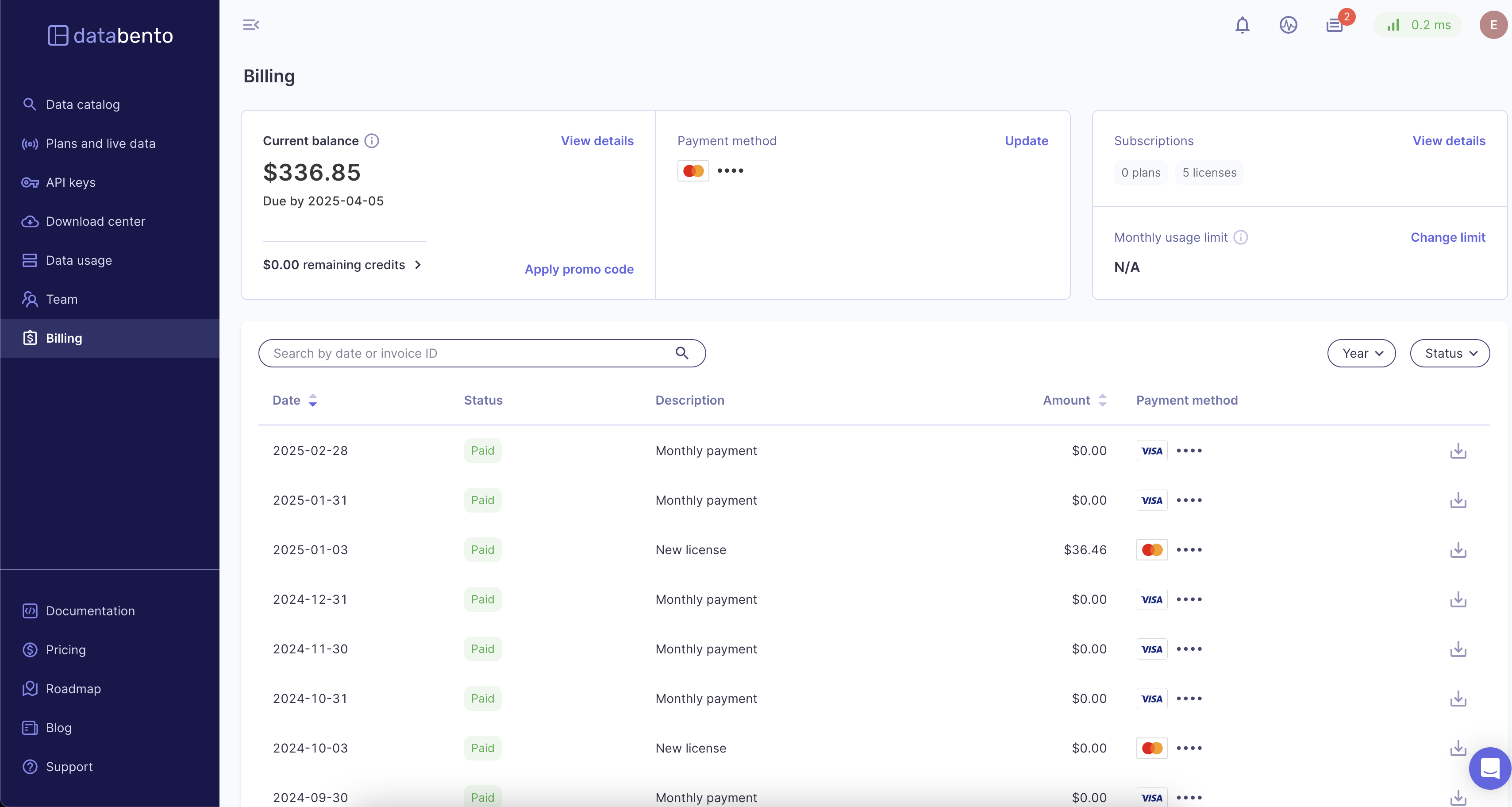Open the Year filter dropdown
Image resolution: width=1512 pixels, height=807 pixels.
tap(1361, 353)
